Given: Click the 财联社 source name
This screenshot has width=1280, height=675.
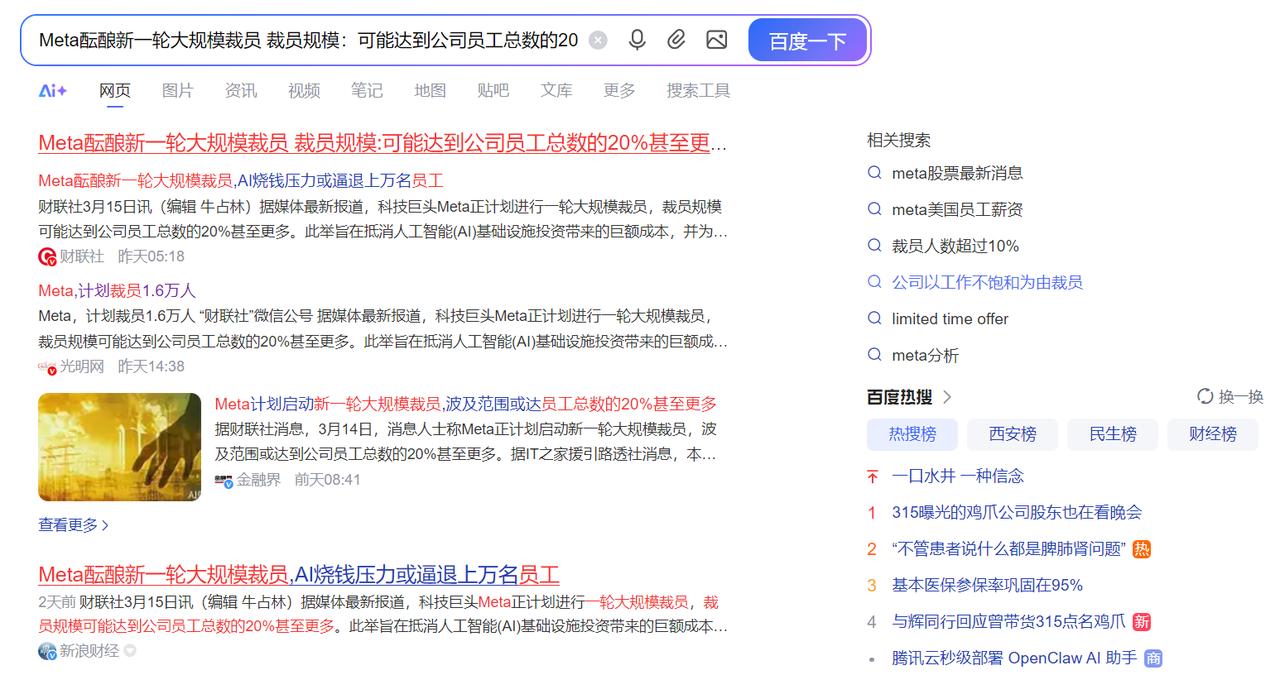Looking at the screenshot, I should click(x=81, y=256).
